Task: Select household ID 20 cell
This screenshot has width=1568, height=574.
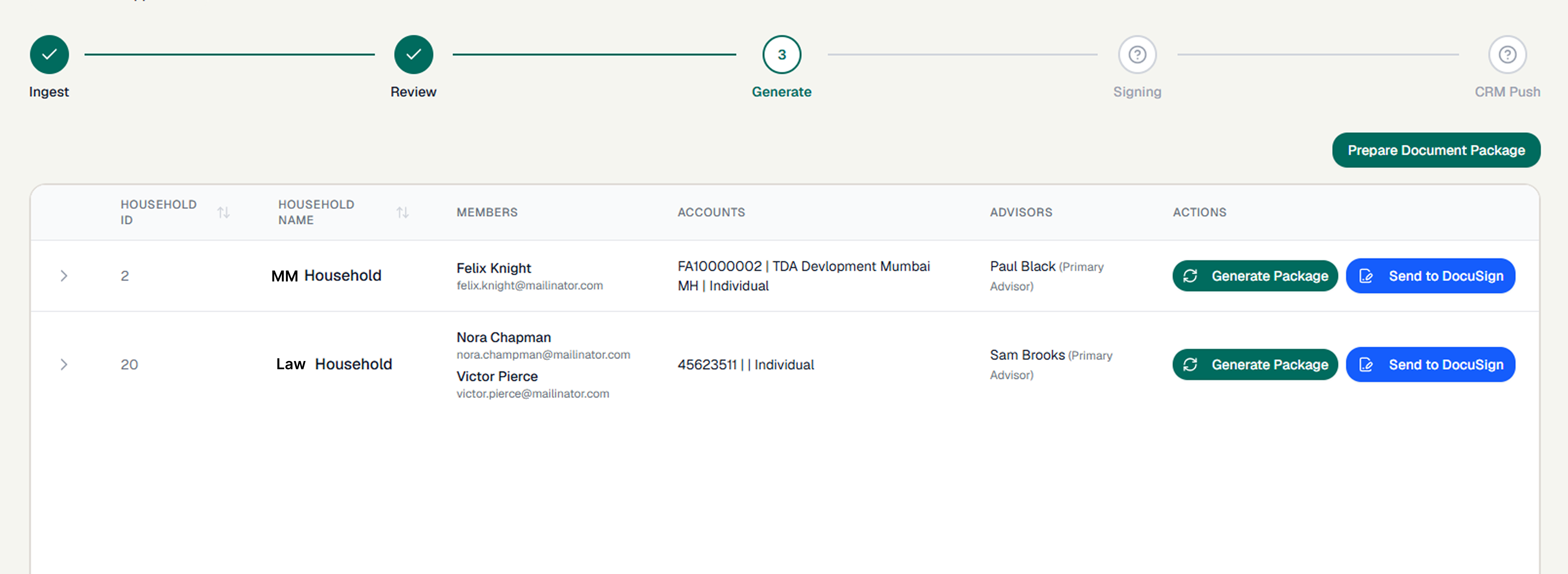Action: pos(129,365)
